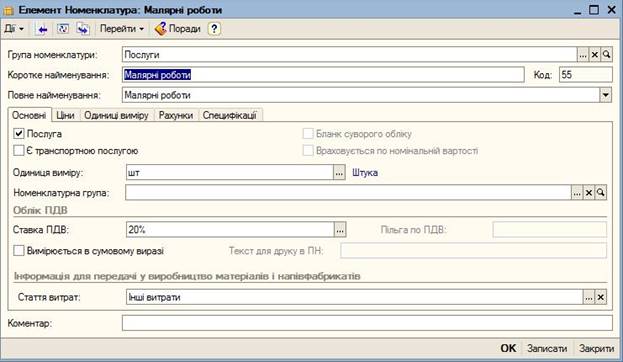Click the refresh toolbar icon
This screenshot has width=623, height=362.
[63, 29]
